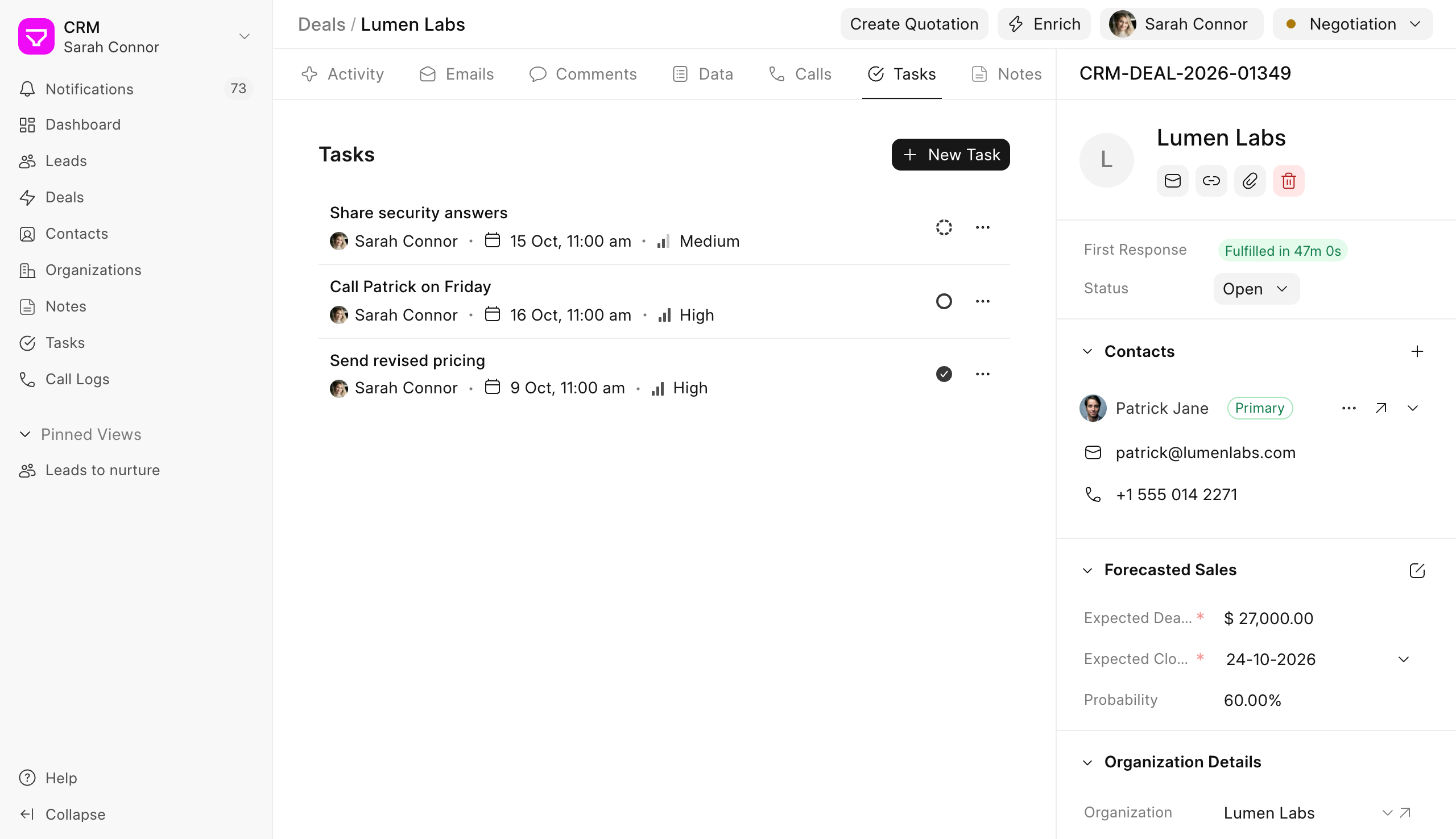
Task: Toggle status of Share security answers task
Action: [944, 227]
